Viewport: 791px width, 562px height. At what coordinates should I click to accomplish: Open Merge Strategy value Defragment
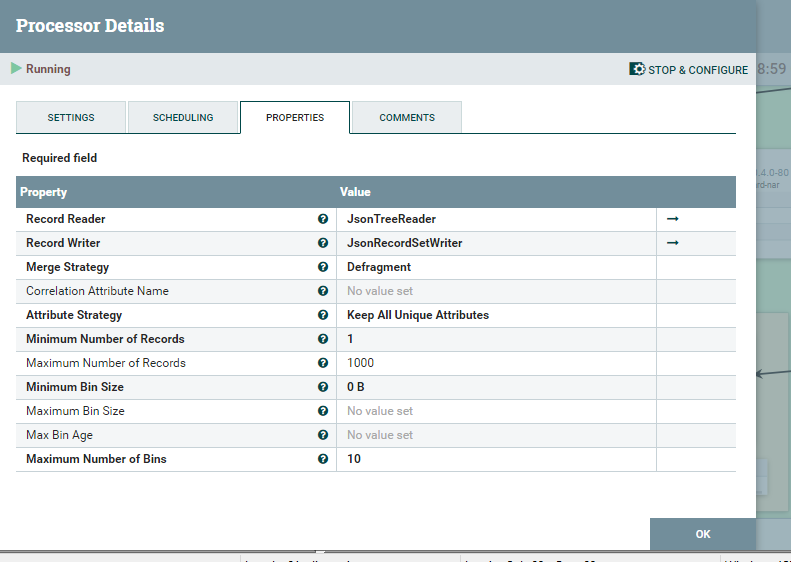point(379,267)
